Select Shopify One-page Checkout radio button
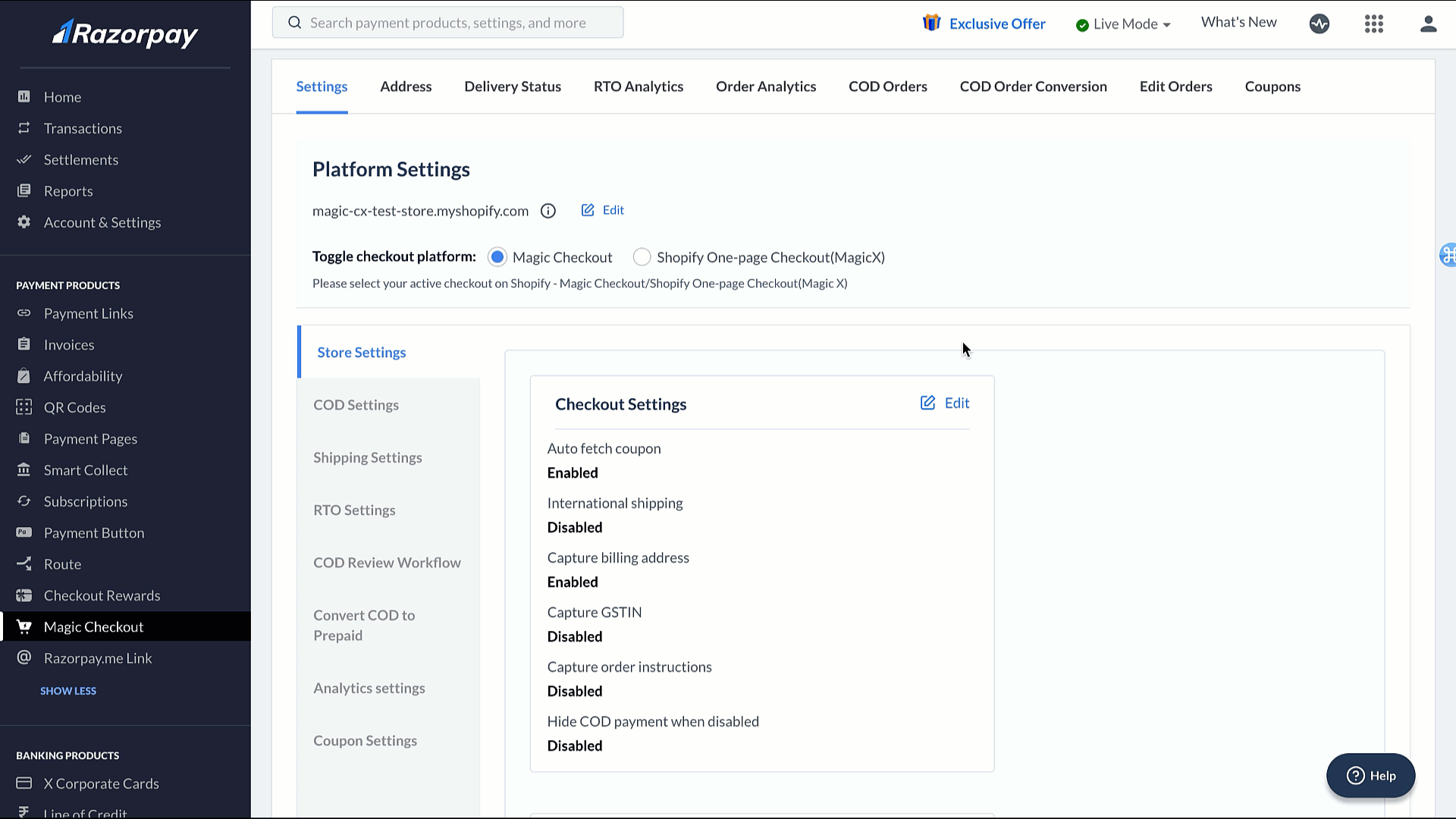The image size is (1456, 819). point(642,257)
